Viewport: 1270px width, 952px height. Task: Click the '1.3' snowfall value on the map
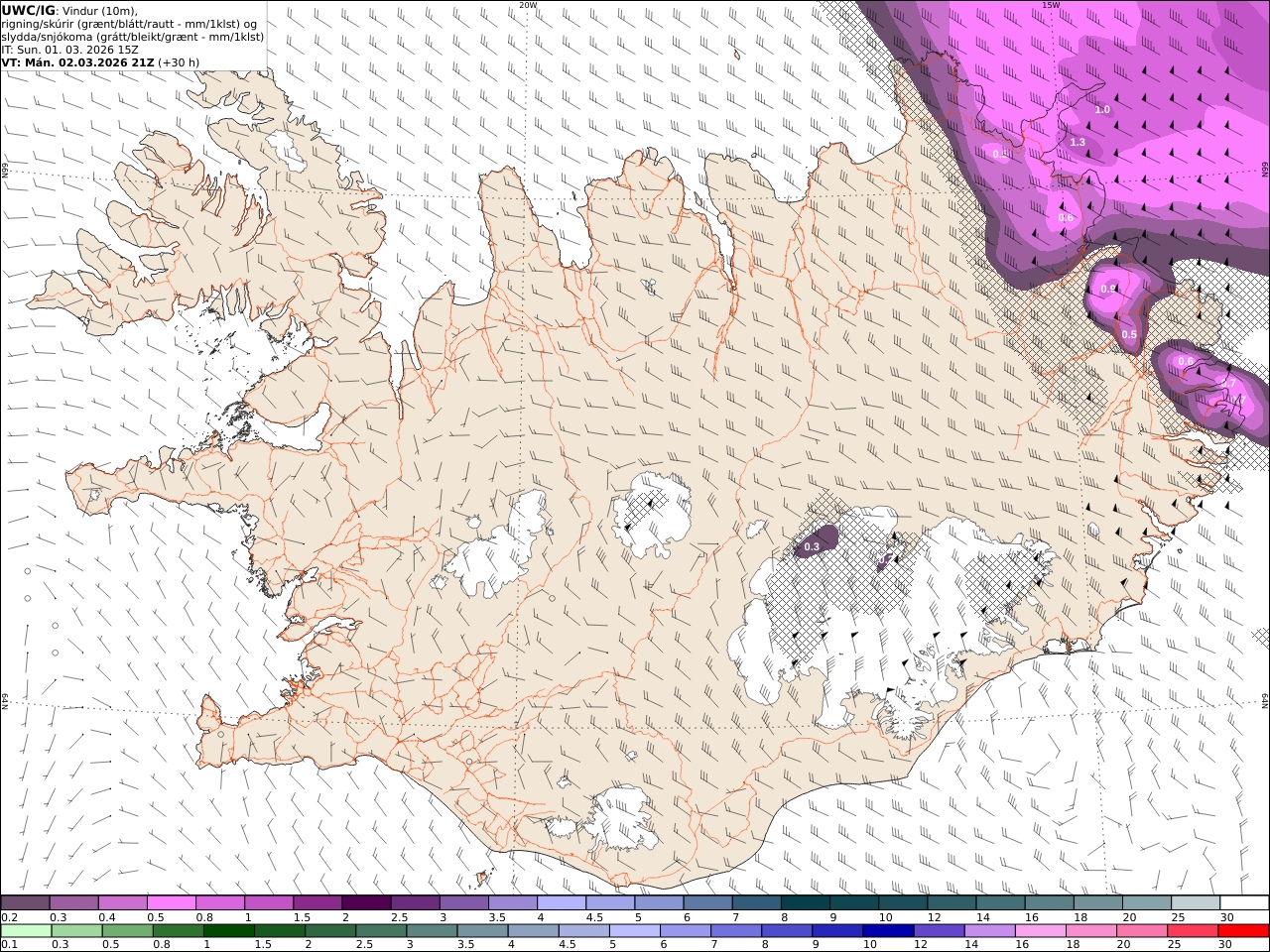tap(1078, 143)
